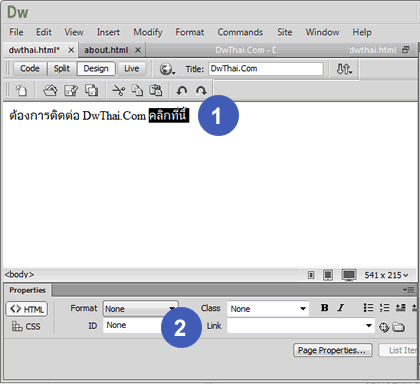Open the File menu

[16, 32]
